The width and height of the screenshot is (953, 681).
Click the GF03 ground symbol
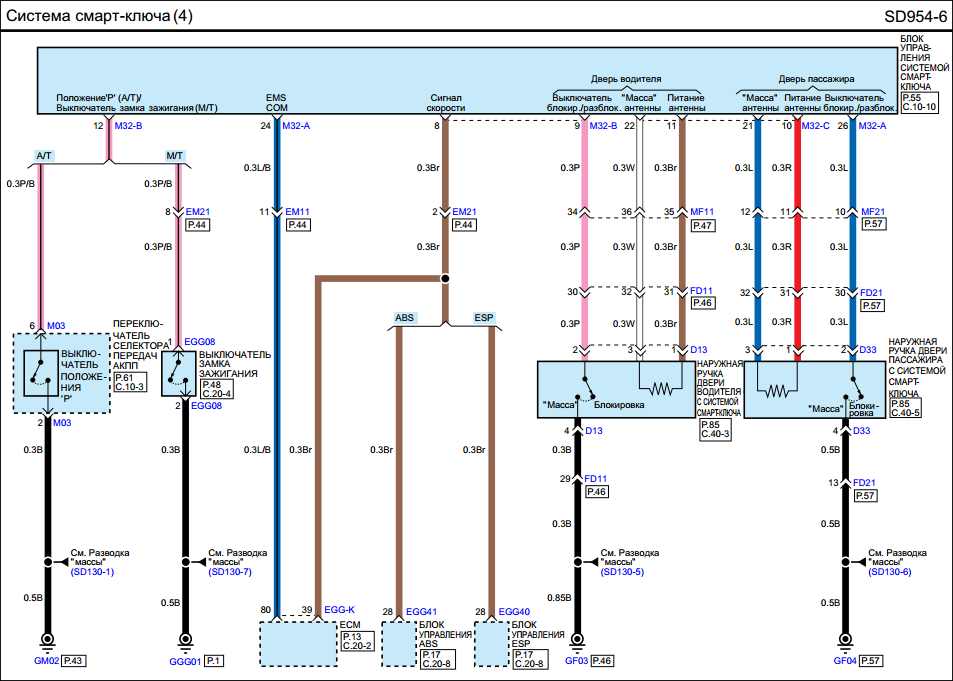[577, 640]
